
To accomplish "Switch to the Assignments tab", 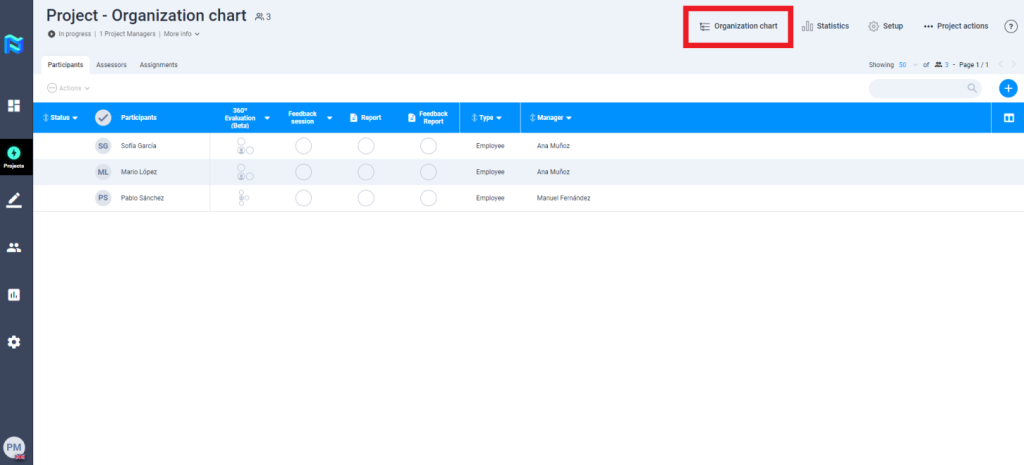I will [158, 65].
